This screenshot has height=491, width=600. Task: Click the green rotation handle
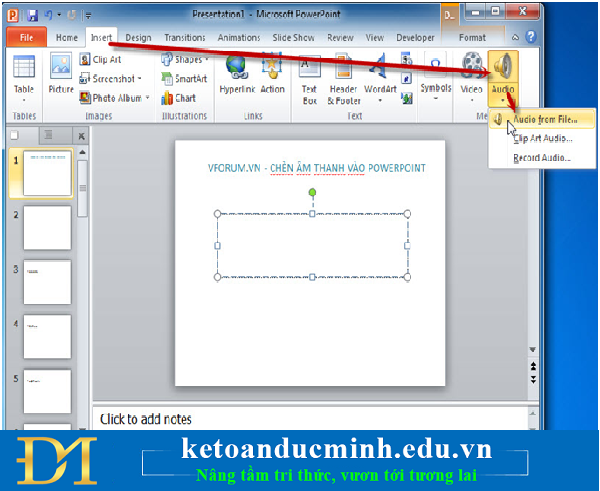click(x=312, y=192)
